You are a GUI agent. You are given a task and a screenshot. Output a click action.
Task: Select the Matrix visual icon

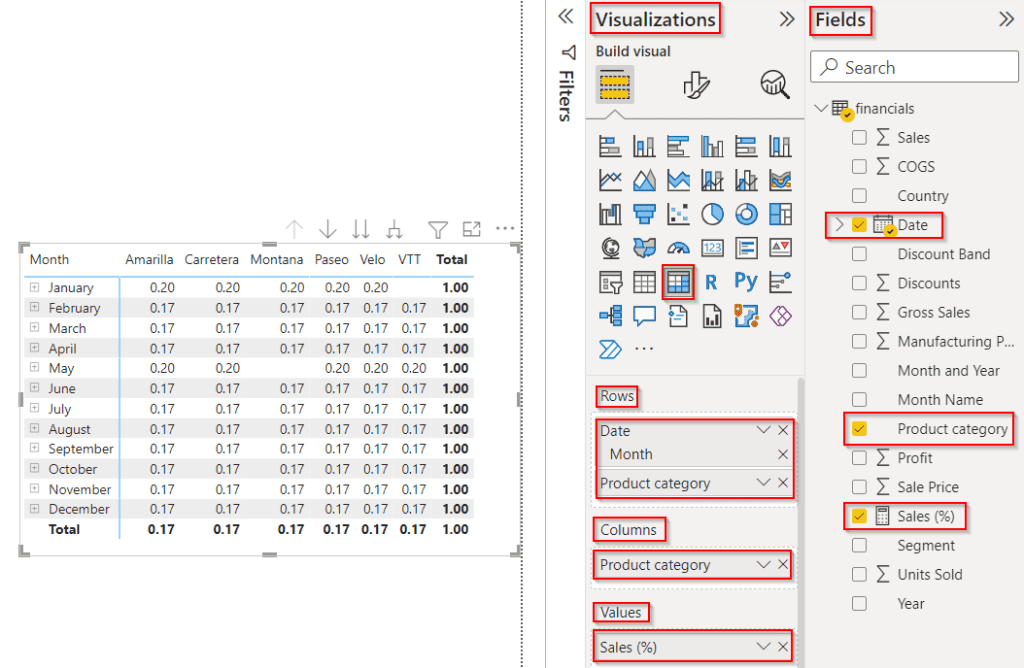tap(678, 282)
